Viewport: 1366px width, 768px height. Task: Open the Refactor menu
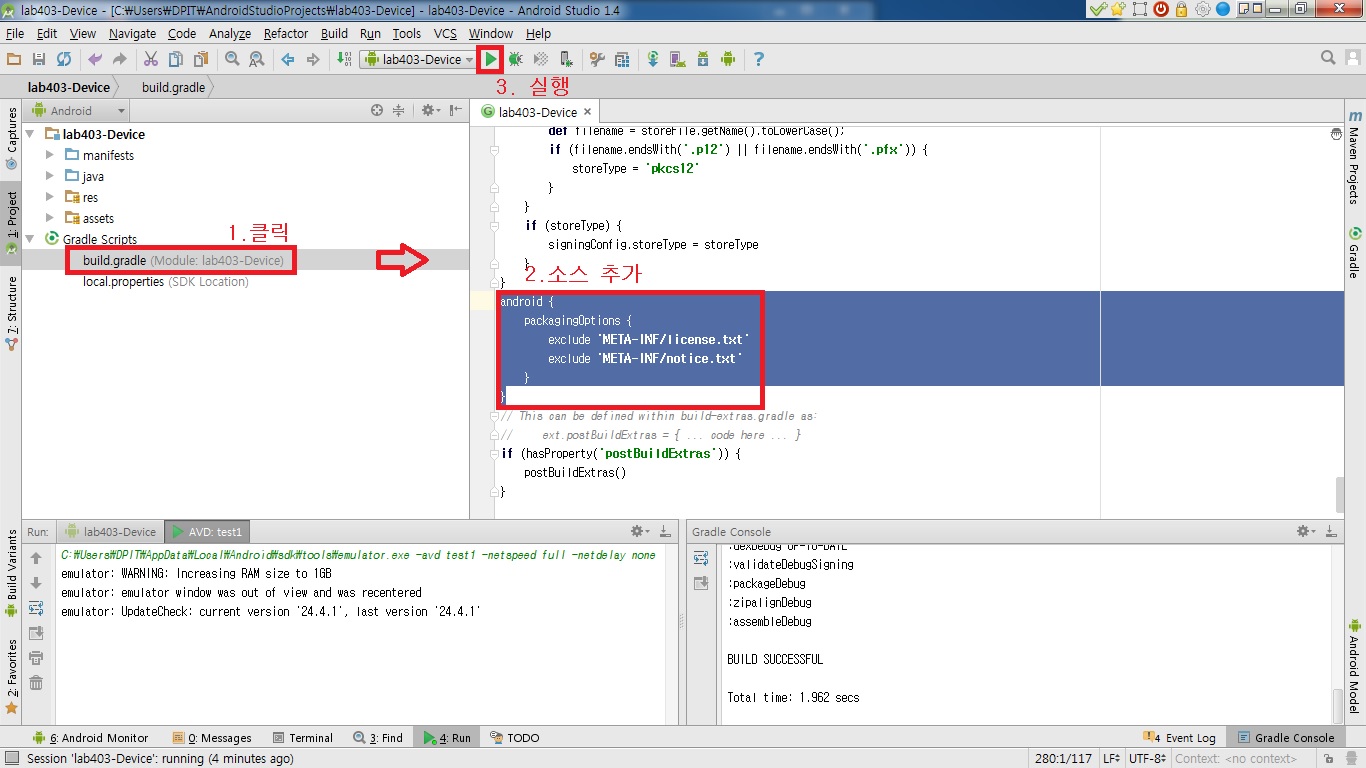(286, 33)
